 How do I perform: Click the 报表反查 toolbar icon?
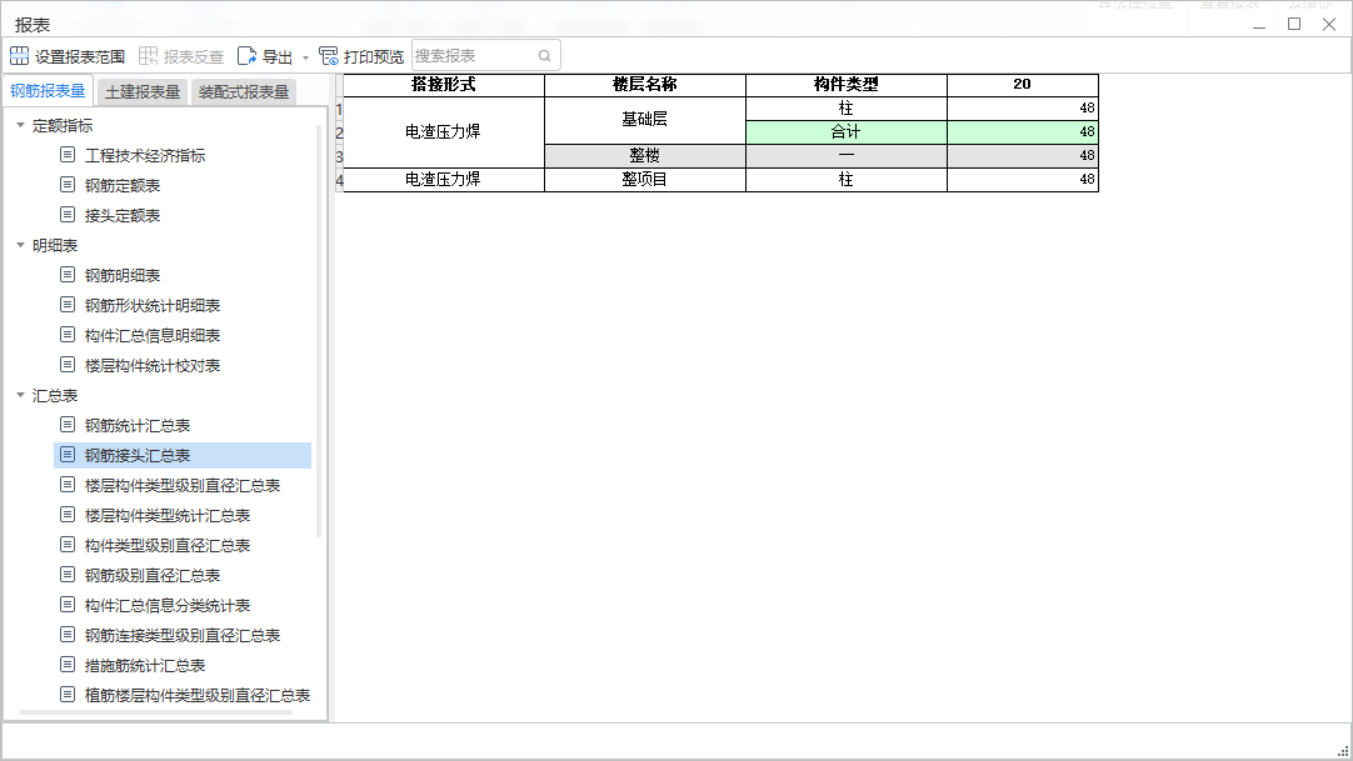click(x=148, y=56)
